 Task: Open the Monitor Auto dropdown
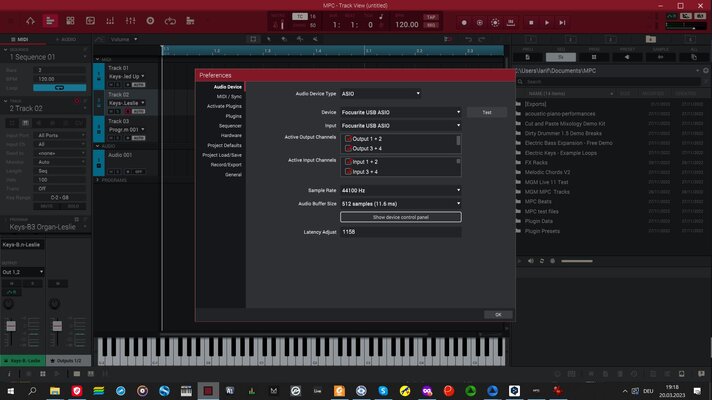tap(61, 162)
